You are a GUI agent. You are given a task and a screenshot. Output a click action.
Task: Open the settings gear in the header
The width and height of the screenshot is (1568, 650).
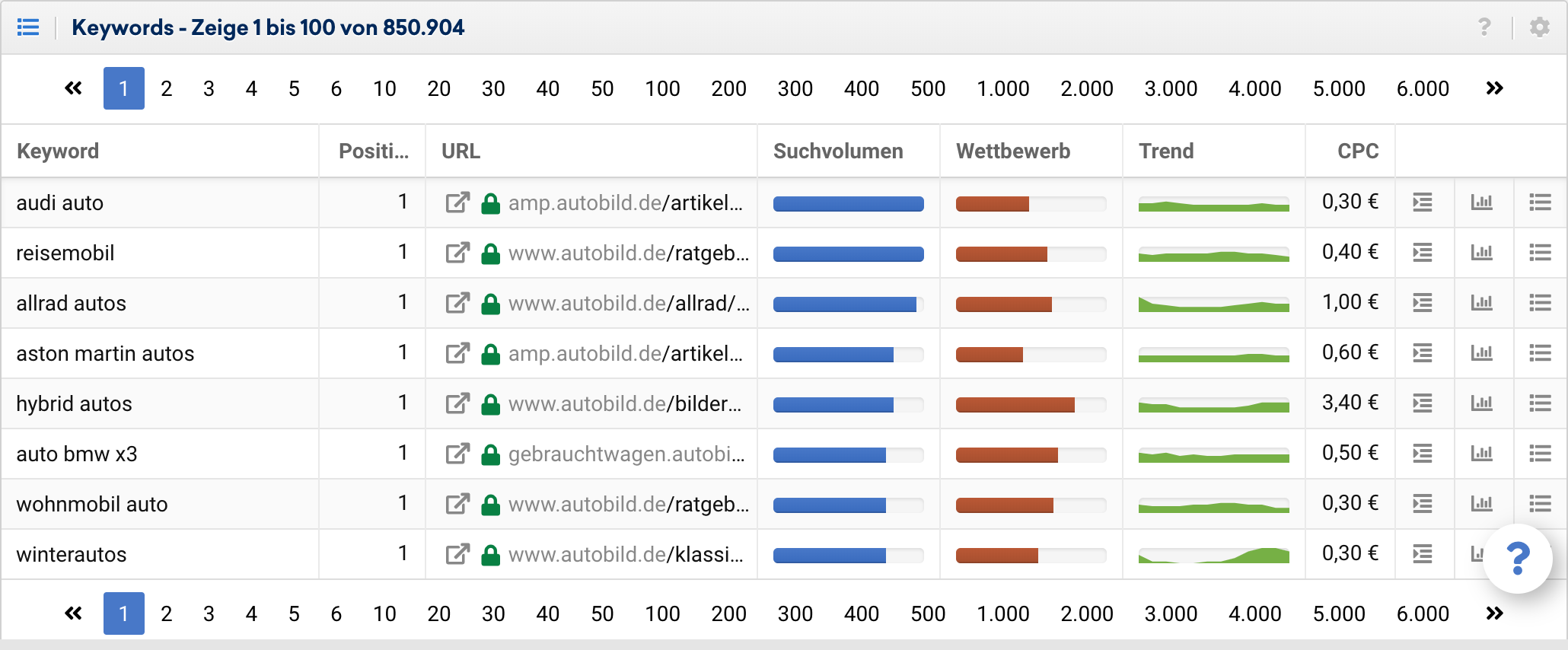1539,27
